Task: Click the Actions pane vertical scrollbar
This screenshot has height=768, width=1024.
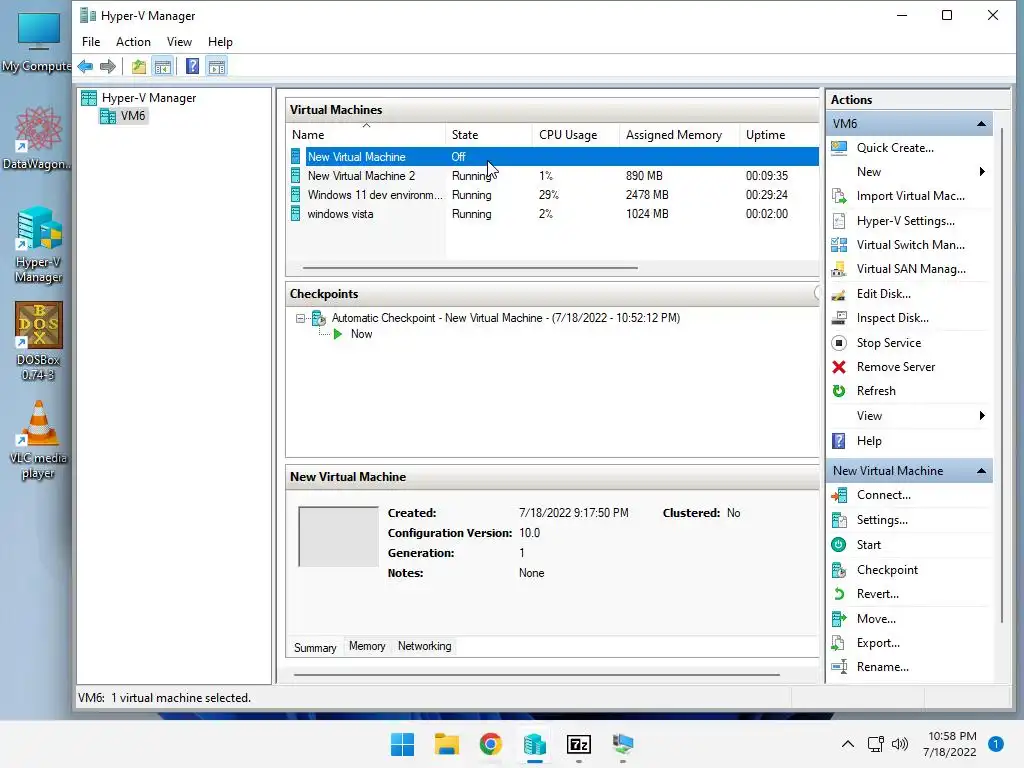Action: pos(1002,375)
